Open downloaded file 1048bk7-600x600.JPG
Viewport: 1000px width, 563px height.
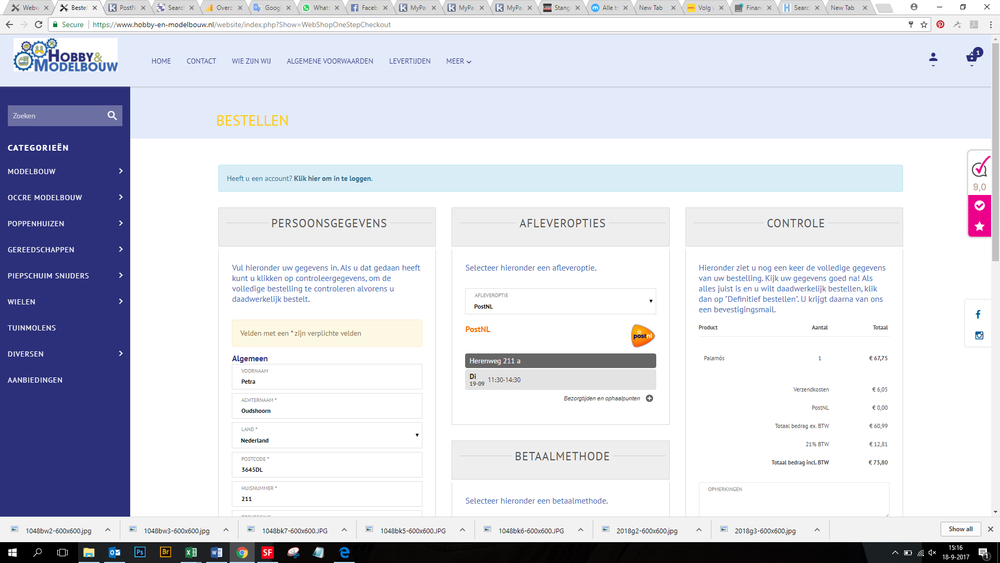tap(294, 530)
